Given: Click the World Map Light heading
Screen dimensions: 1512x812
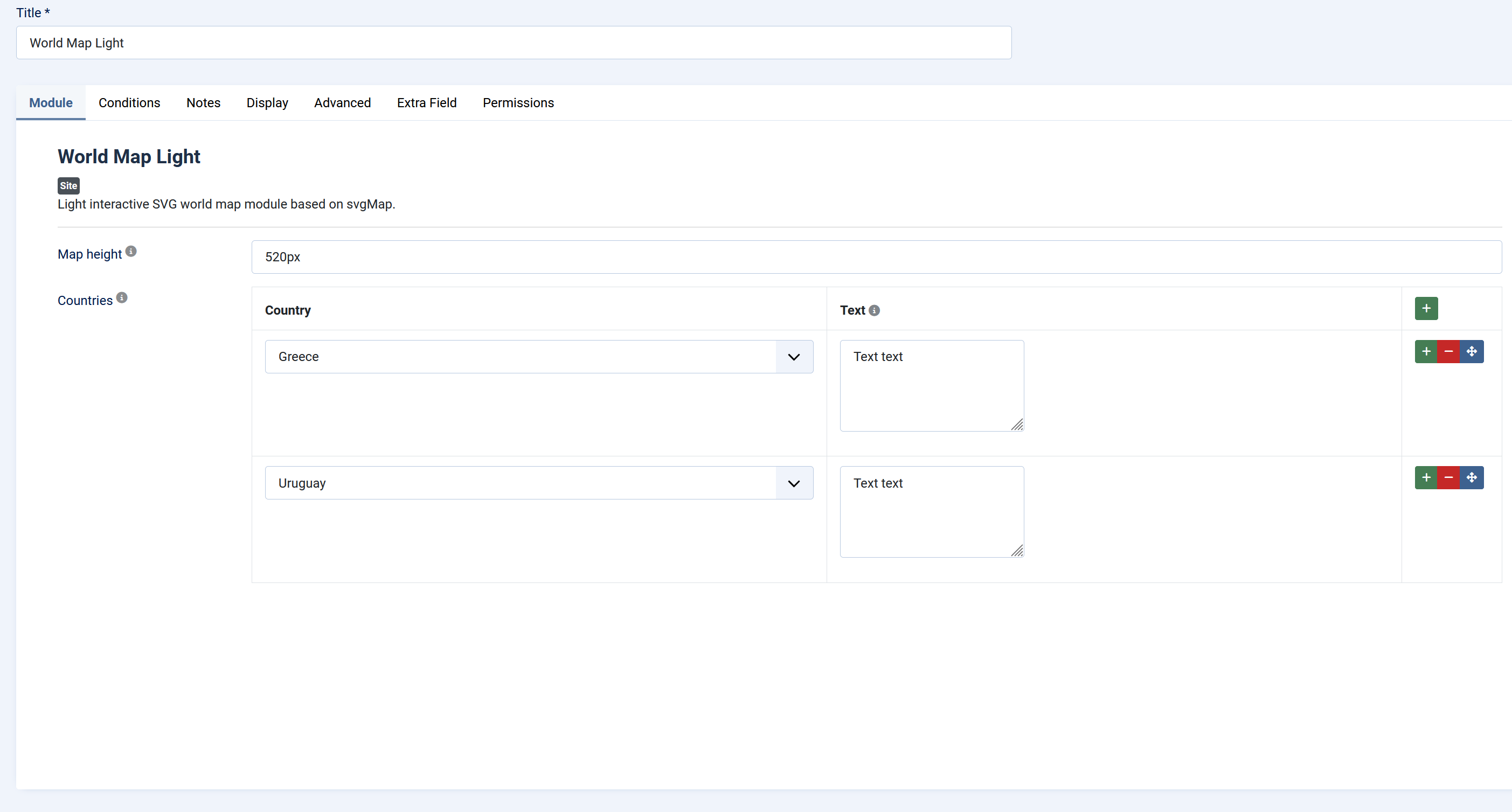Looking at the screenshot, I should point(129,157).
